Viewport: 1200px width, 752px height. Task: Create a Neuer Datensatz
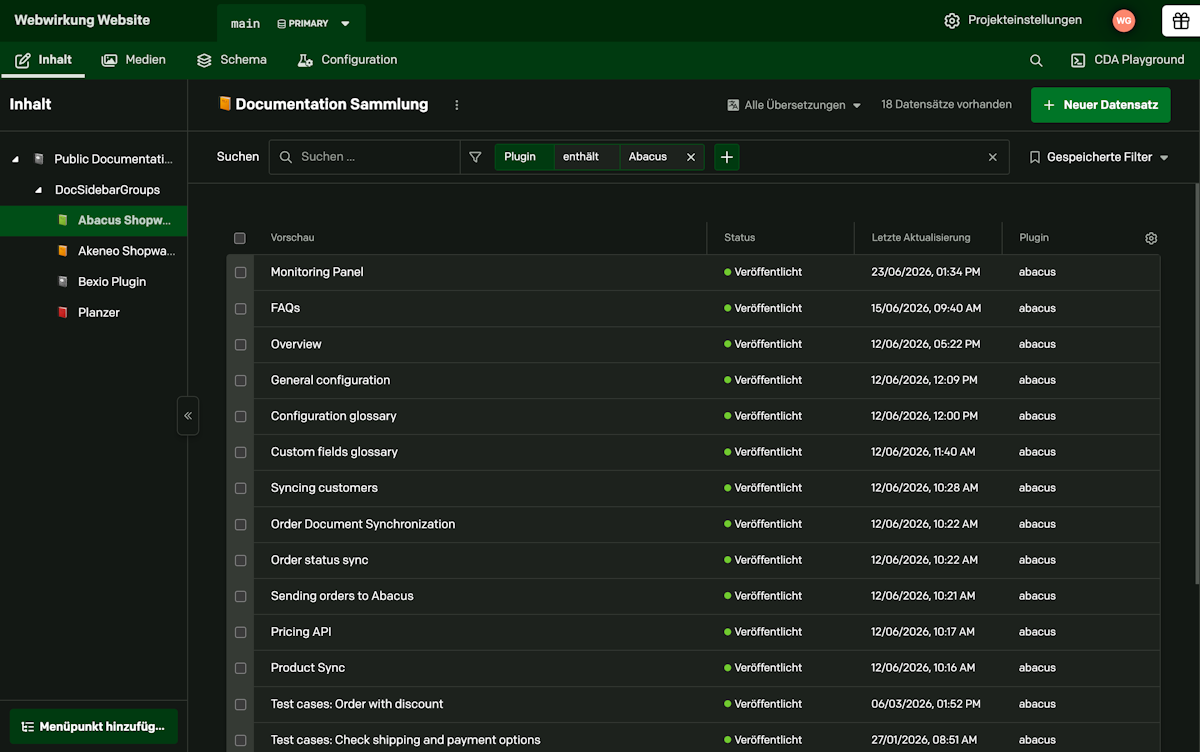1100,105
